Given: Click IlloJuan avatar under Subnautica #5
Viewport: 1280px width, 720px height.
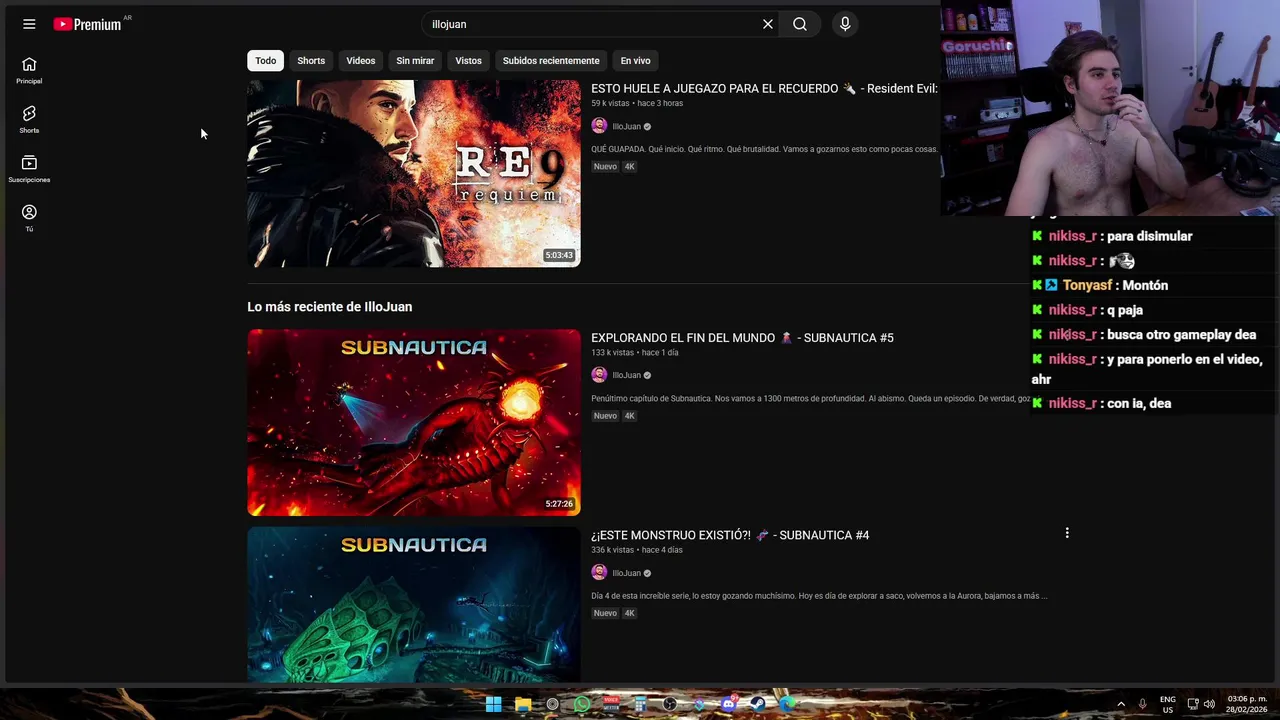Looking at the screenshot, I should (599, 375).
